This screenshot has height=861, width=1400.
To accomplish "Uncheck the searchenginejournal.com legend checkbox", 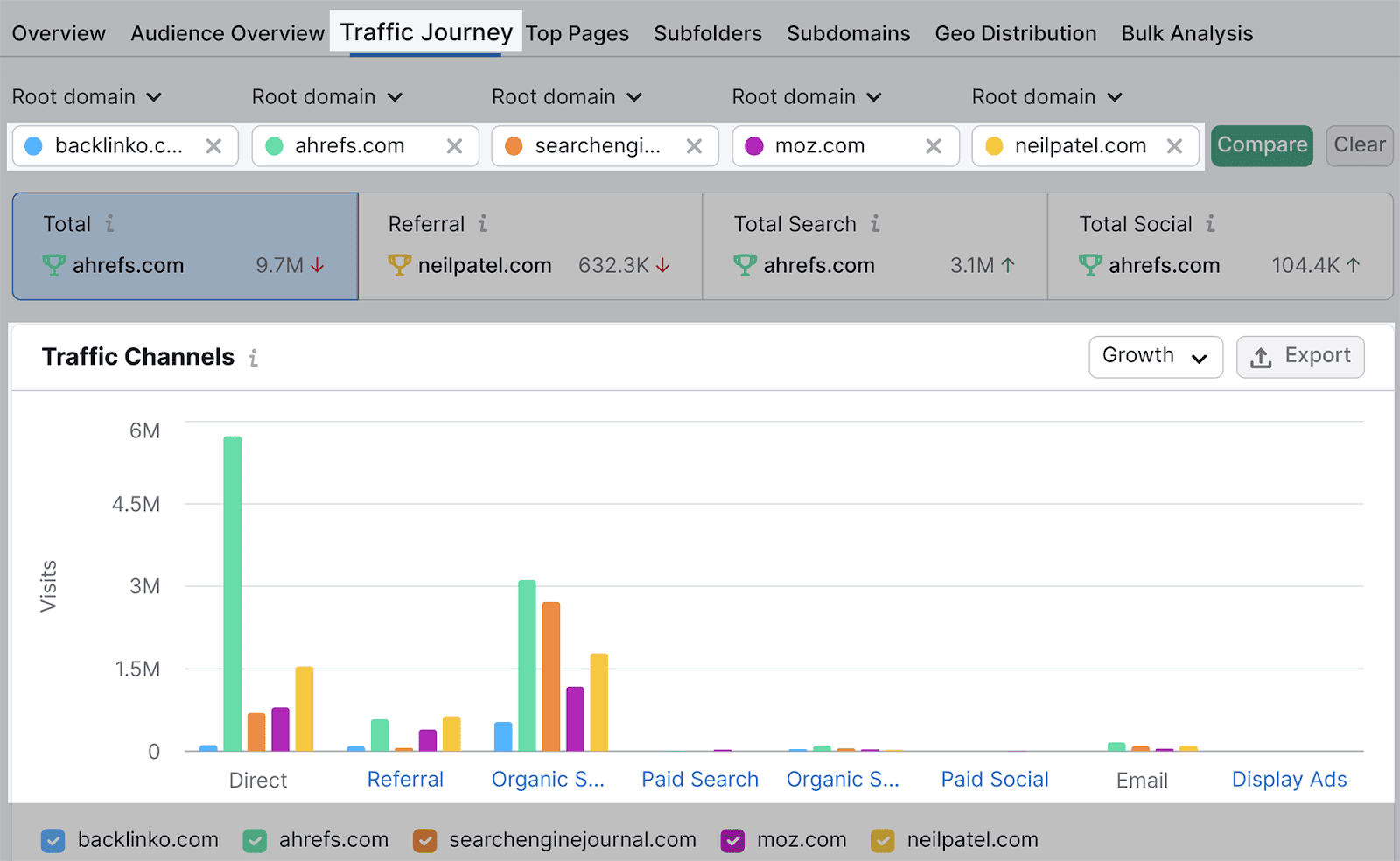I will point(425,841).
